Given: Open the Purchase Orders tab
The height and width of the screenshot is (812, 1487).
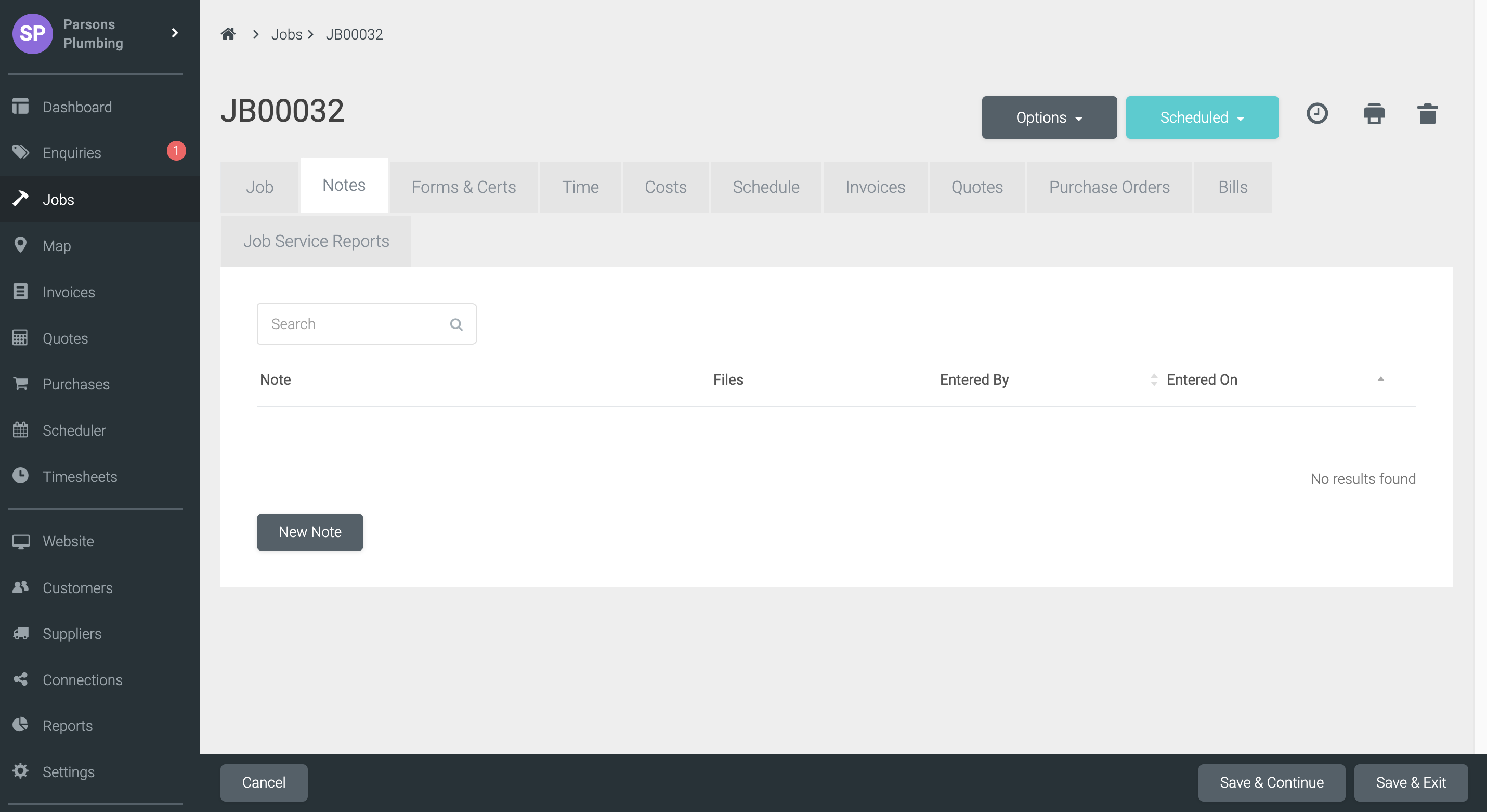Looking at the screenshot, I should [x=1109, y=187].
